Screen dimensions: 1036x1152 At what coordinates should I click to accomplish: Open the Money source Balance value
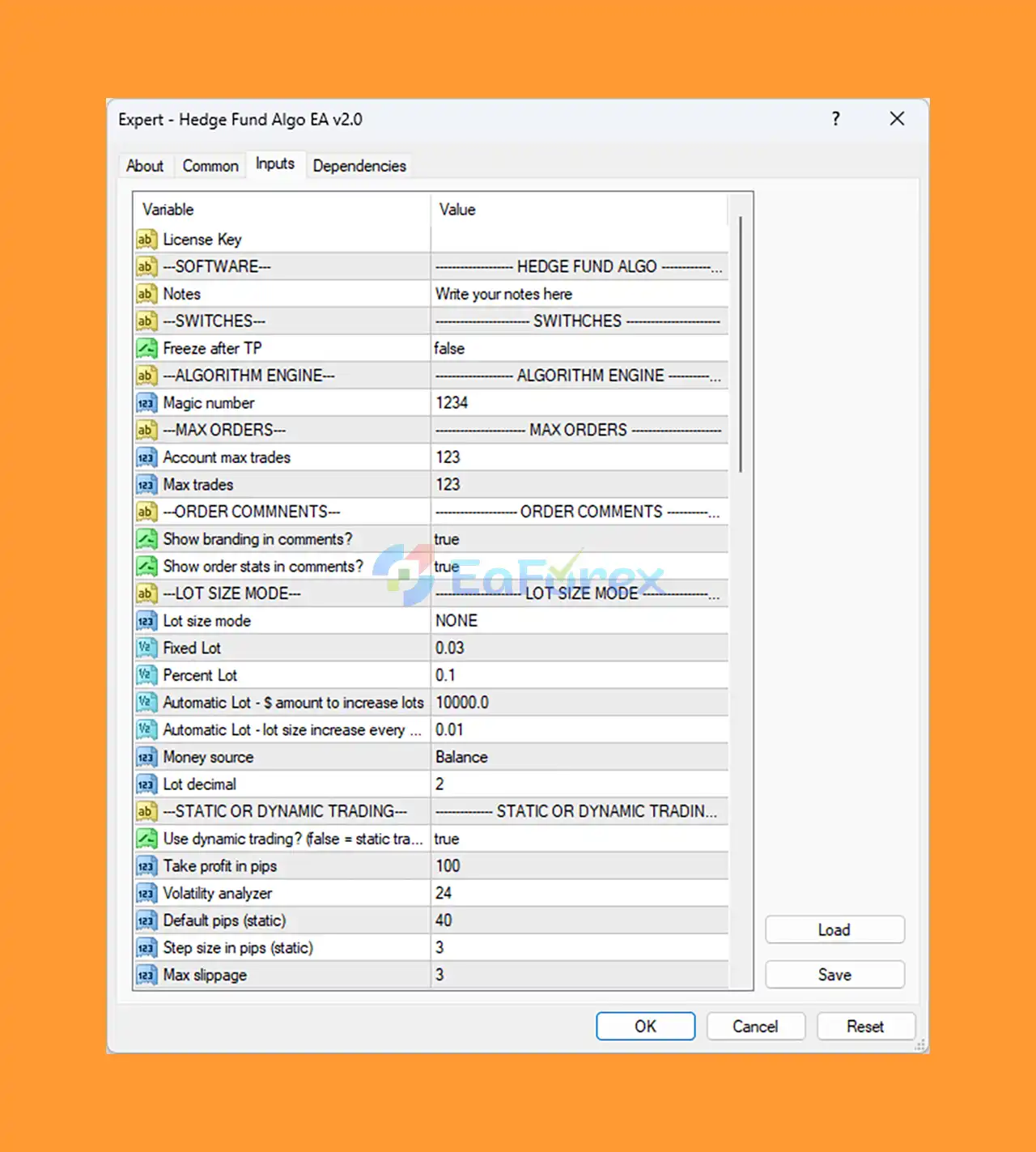pos(580,757)
